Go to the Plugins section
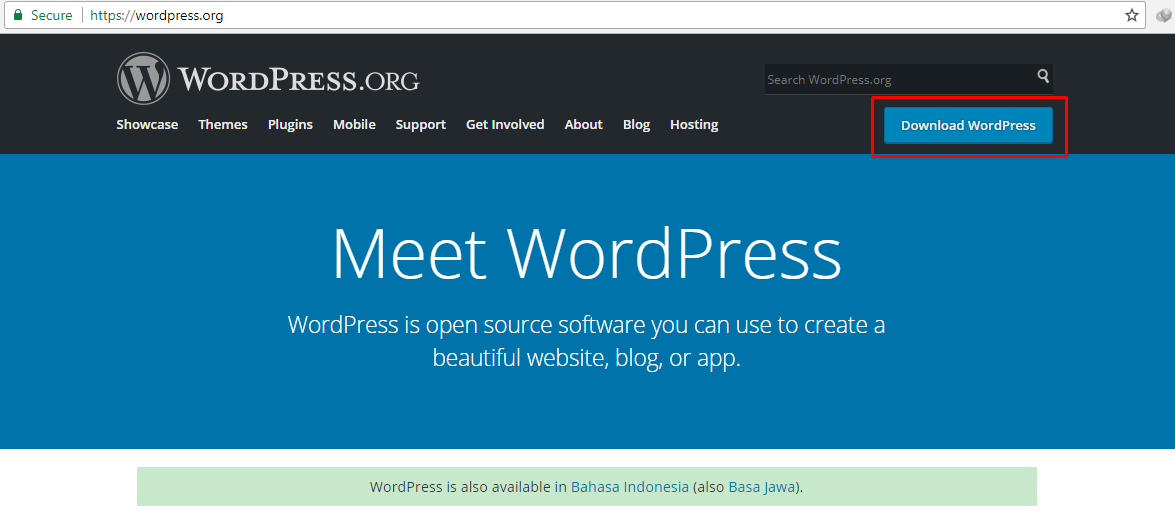1175x513 pixels. [290, 124]
